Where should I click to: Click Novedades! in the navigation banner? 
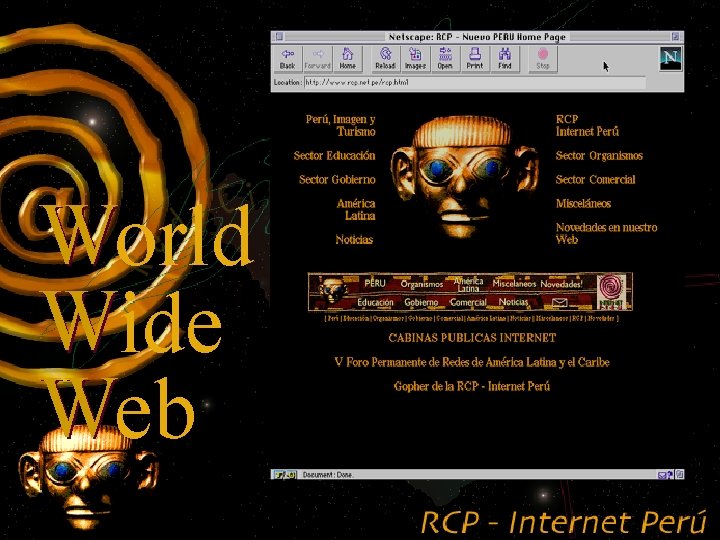click(x=561, y=284)
